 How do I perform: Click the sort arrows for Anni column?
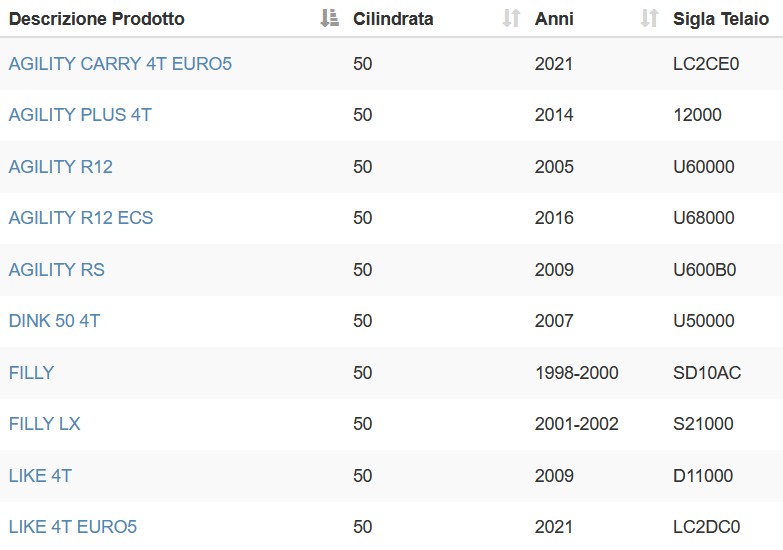(649, 18)
